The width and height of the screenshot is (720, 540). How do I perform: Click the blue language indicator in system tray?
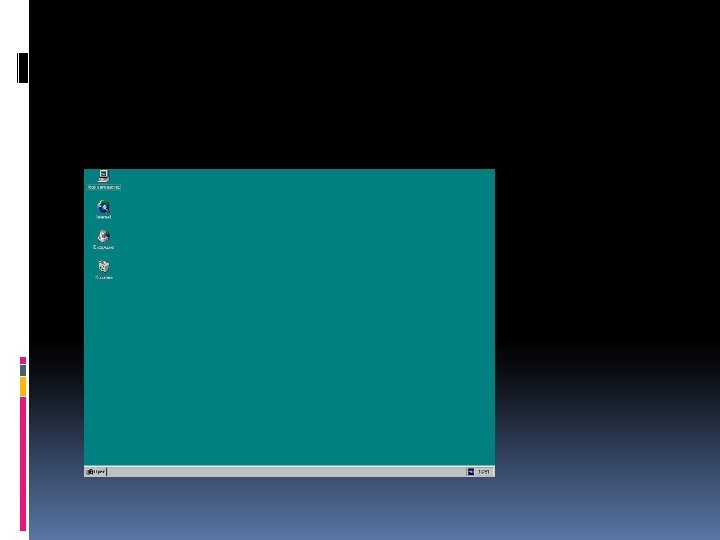471,472
